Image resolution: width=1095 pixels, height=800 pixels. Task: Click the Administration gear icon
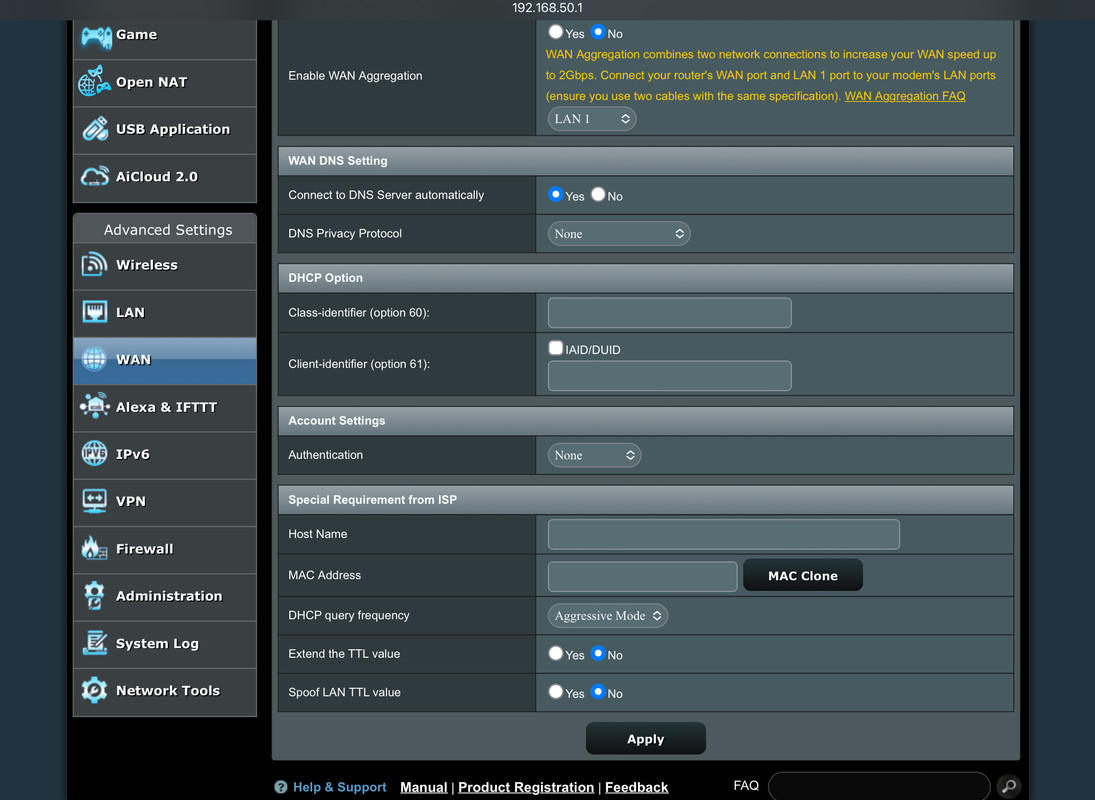[x=94, y=595]
